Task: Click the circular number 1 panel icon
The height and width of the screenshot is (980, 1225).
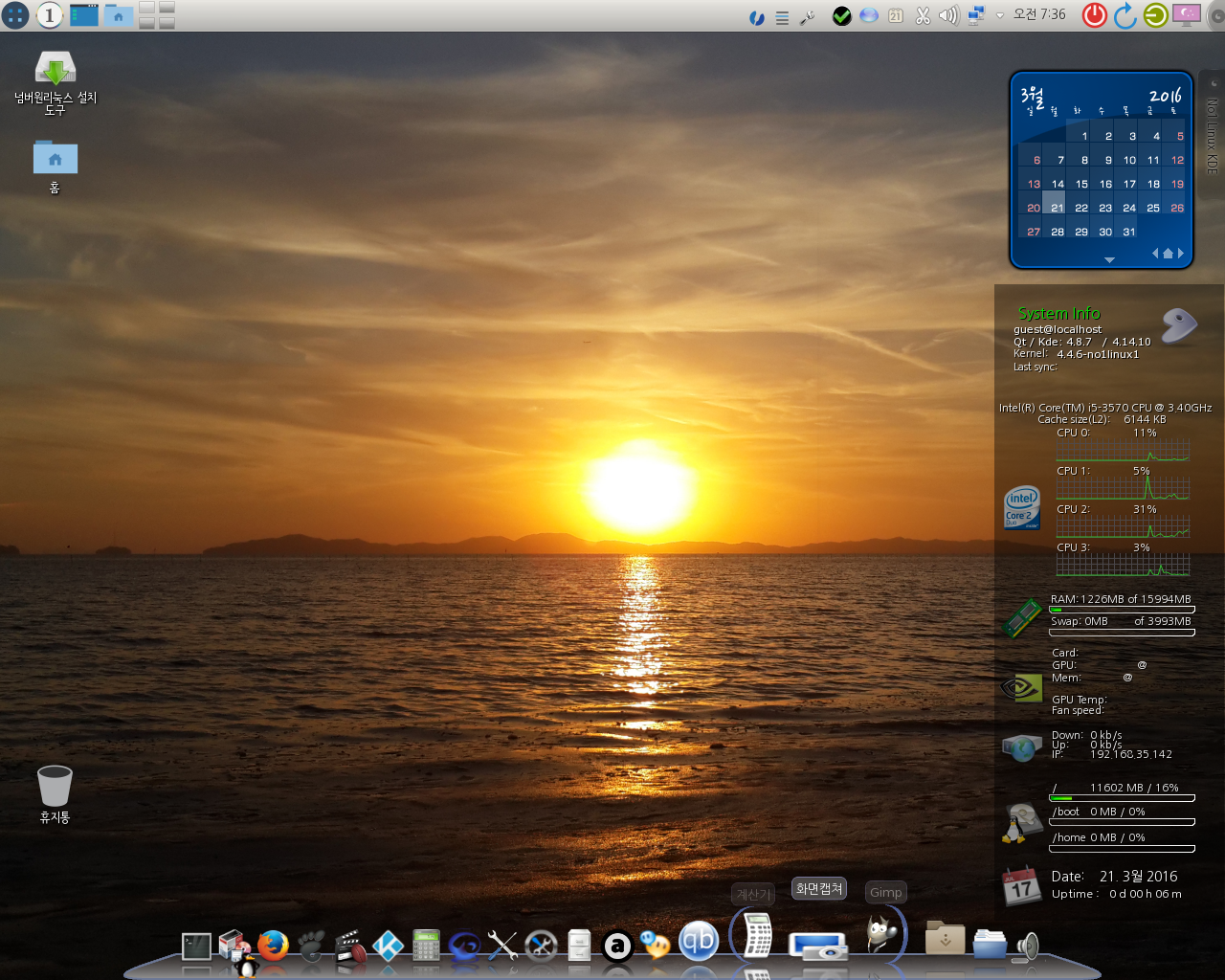Action: coord(49,15)
